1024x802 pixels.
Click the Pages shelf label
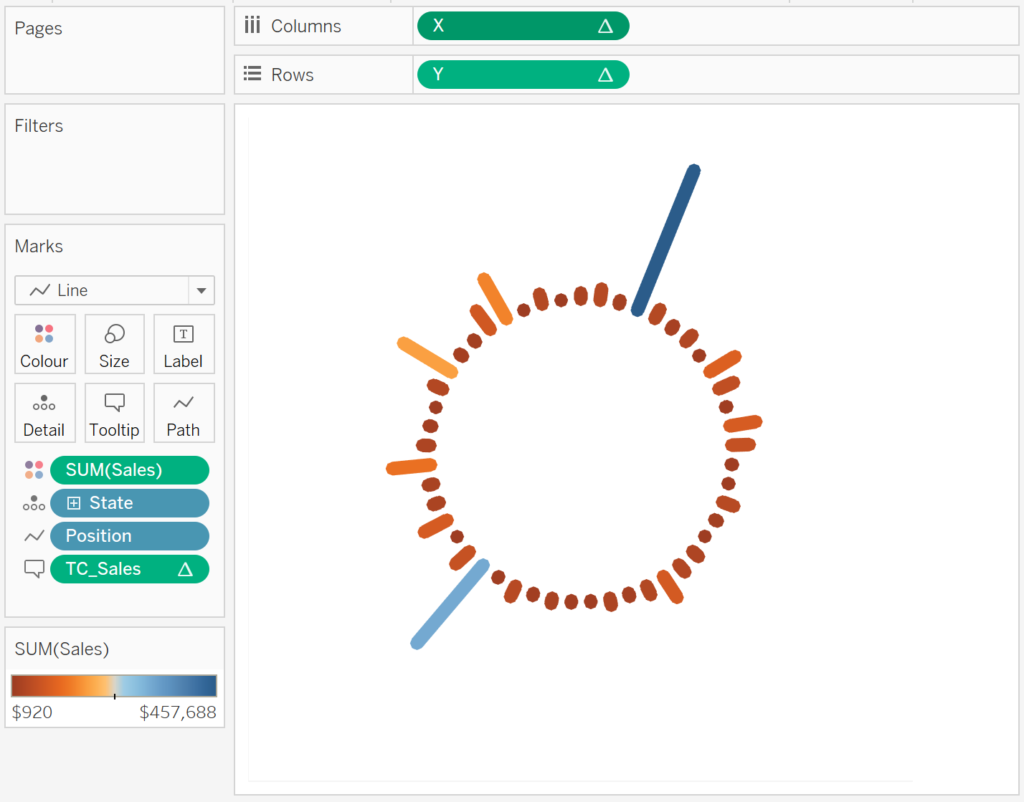pos(39,28)
